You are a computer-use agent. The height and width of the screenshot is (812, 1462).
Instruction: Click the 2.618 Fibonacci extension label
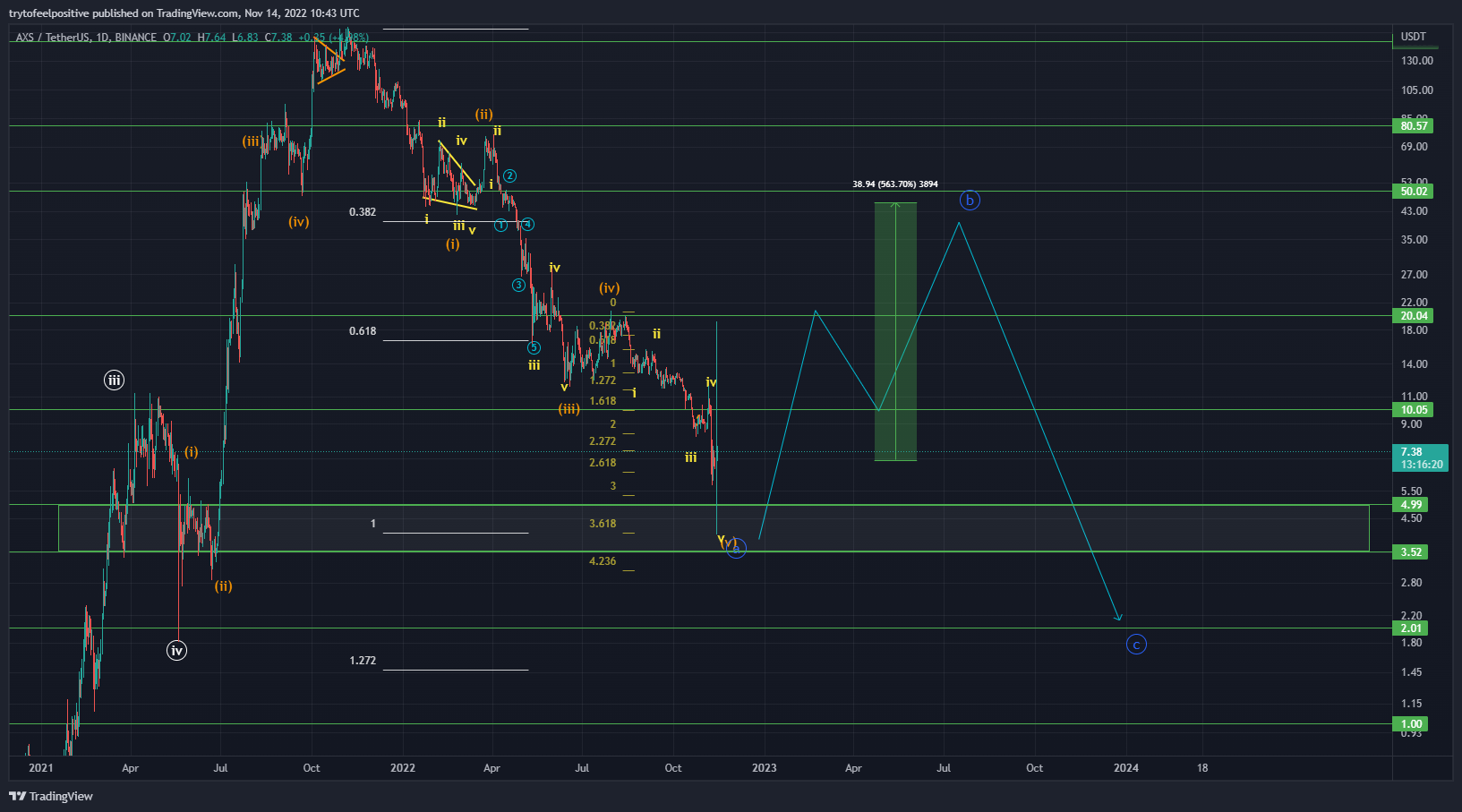point(603,463)
